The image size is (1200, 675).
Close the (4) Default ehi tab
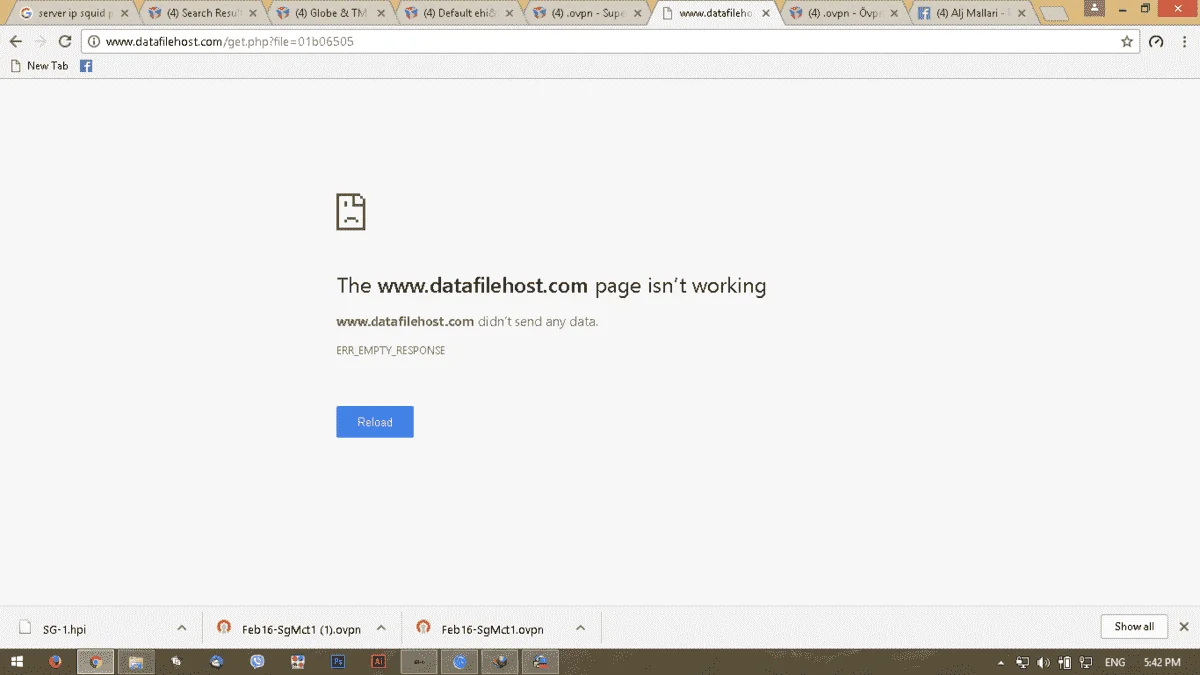pos(510,14)
